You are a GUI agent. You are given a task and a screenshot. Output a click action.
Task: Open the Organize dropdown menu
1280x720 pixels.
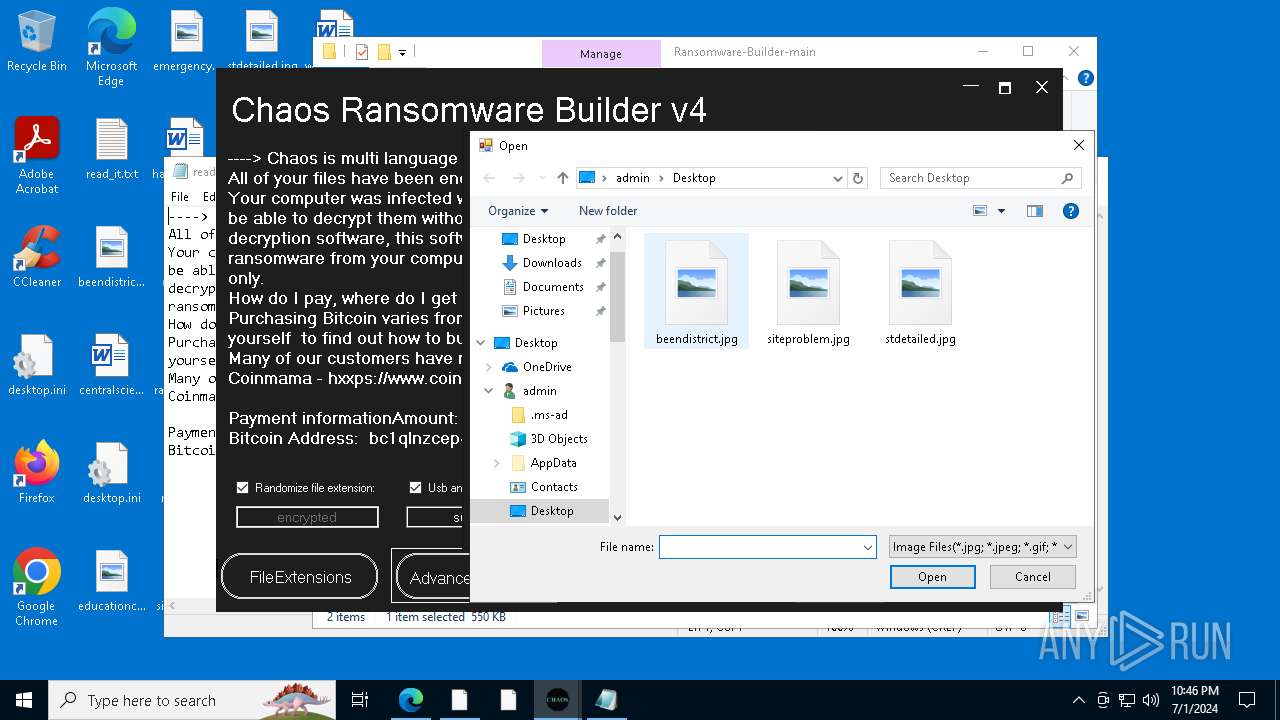coord(518,211)
